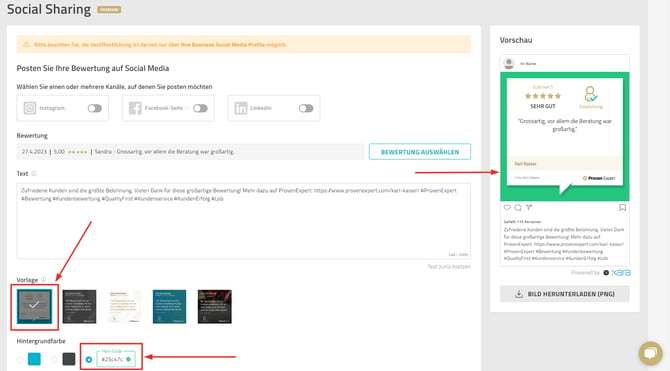Click the review stars in preview card
Screen dimensions: 670x371
(543, 96)
